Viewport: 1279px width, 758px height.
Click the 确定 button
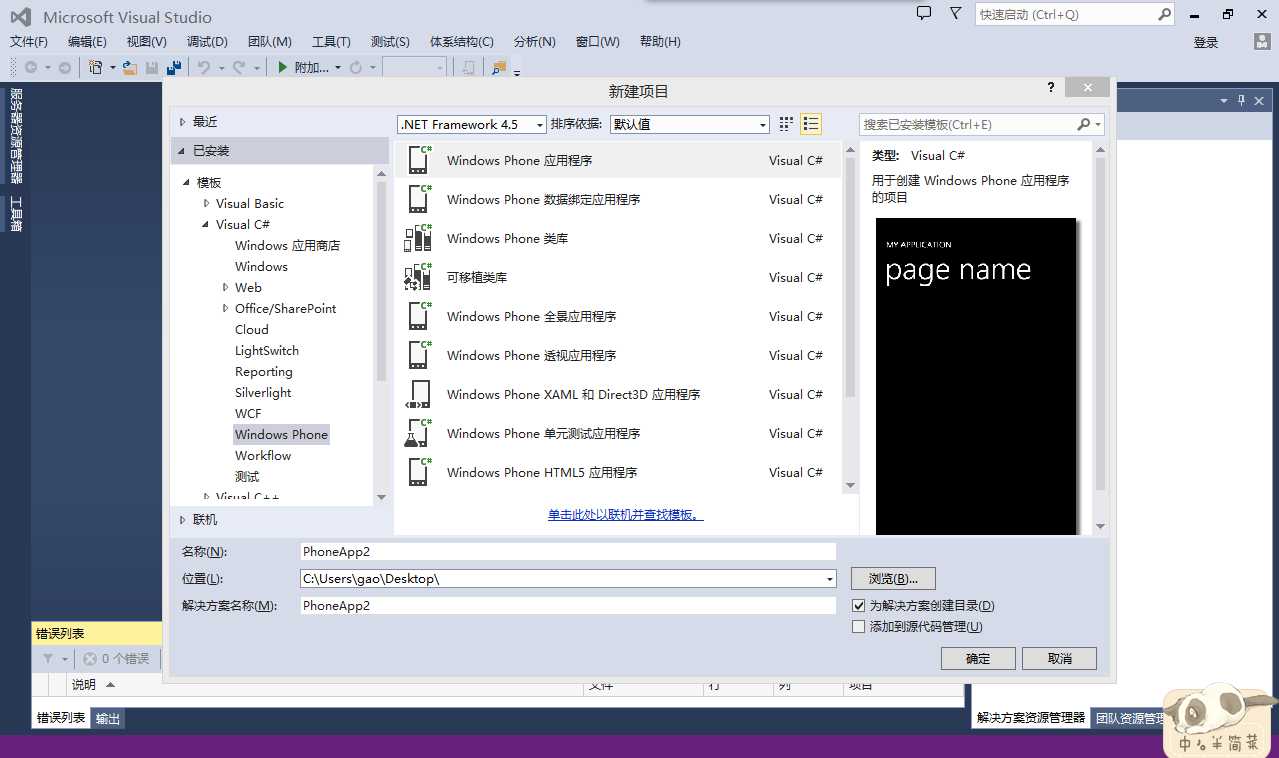pos(978,658)
